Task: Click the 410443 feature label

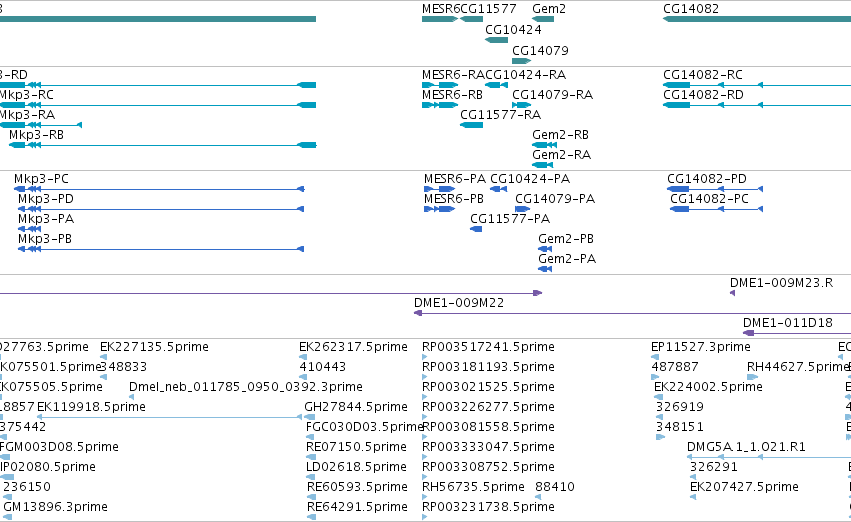Action: click(323, 367)
